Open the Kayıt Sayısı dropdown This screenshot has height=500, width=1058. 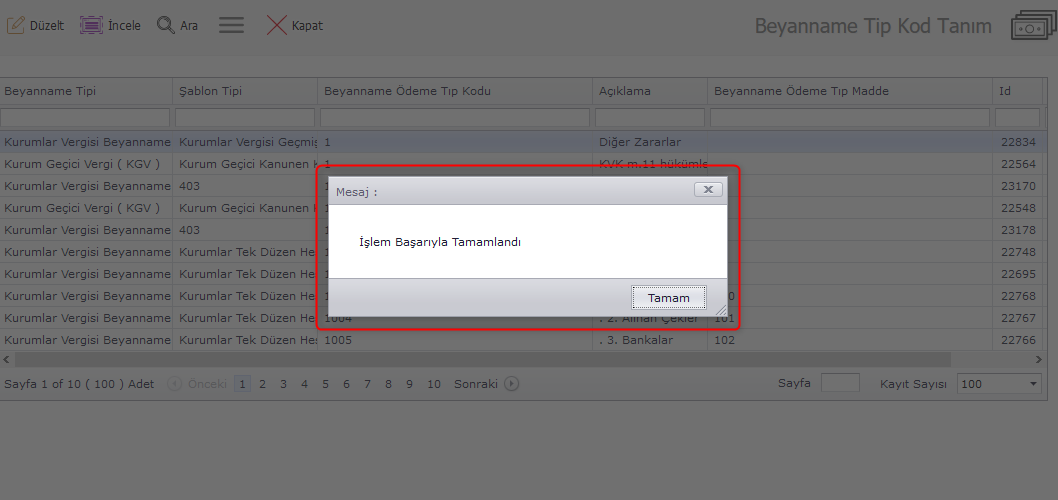(999, 384)
